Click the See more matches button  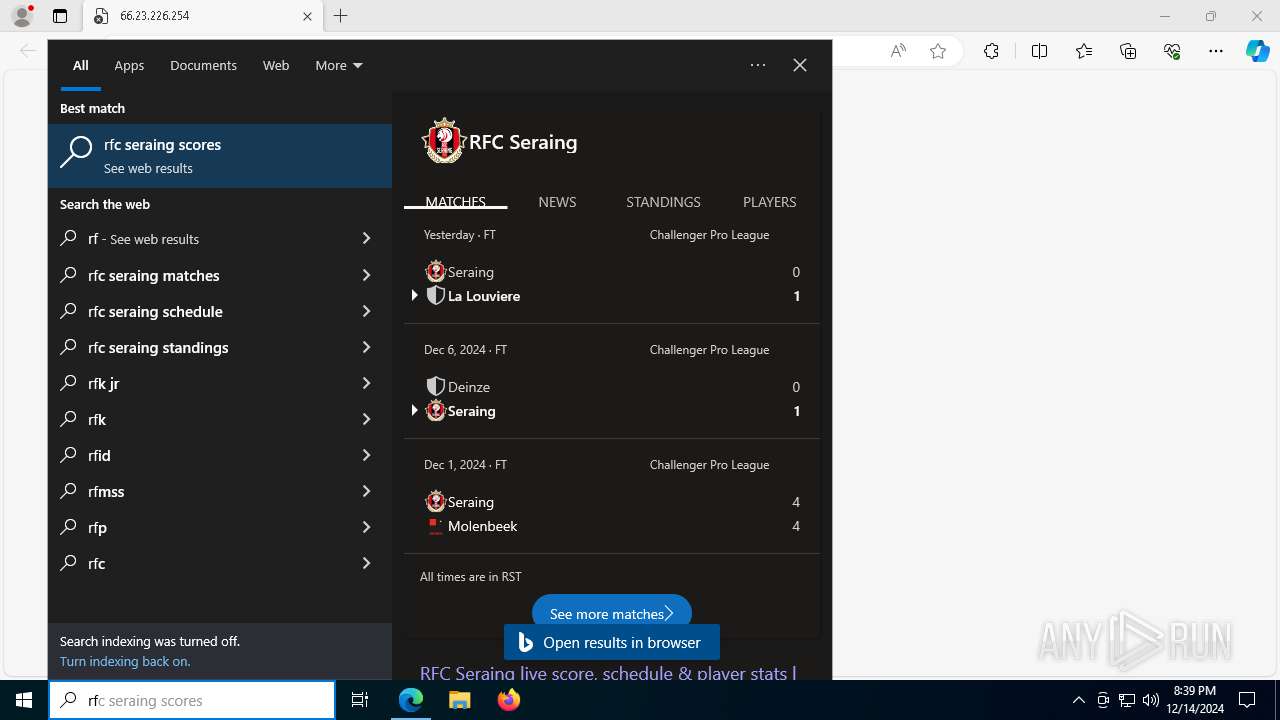point(611,613)
